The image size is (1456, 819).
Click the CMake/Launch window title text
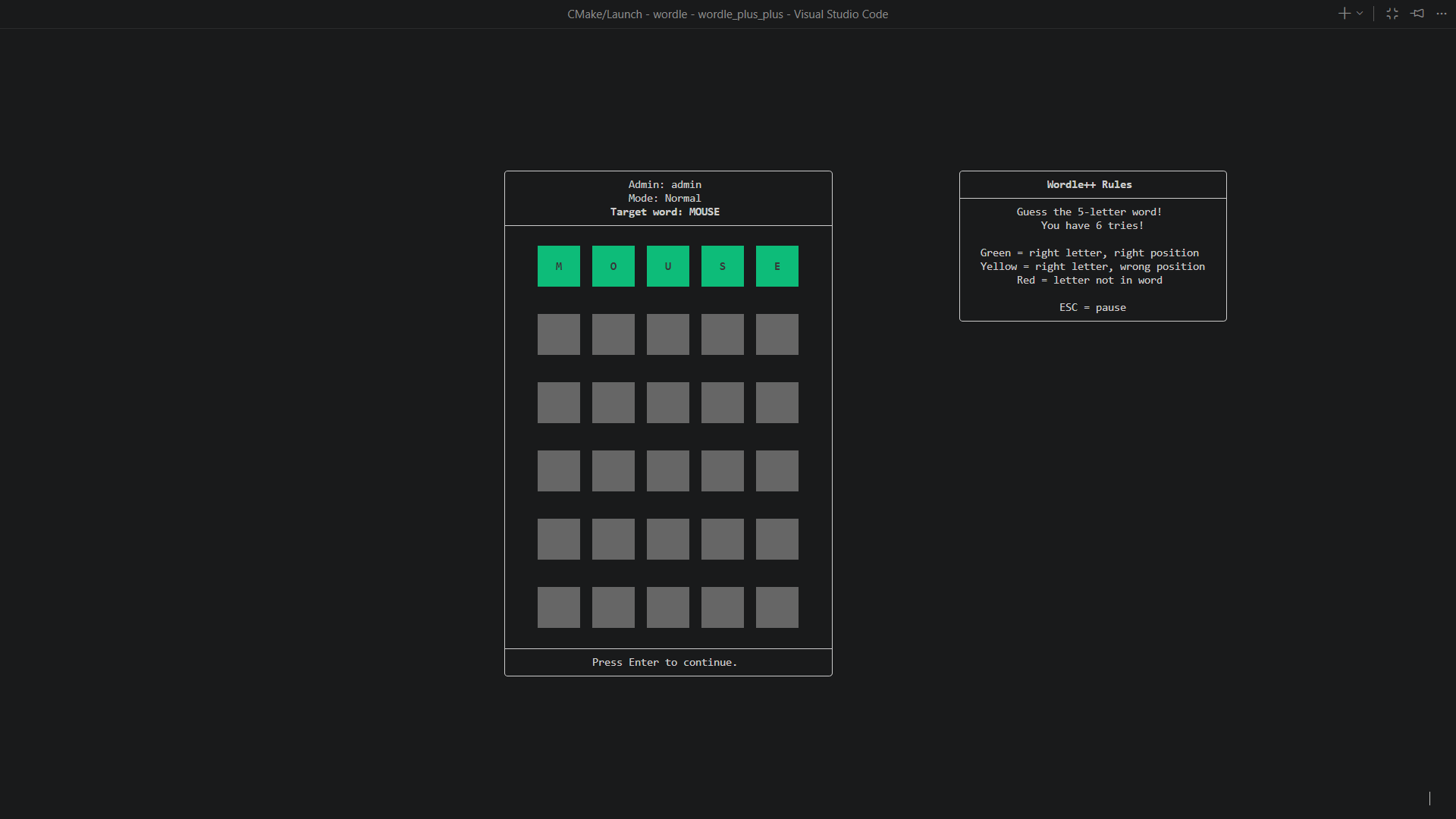click(x=727, y=14)
